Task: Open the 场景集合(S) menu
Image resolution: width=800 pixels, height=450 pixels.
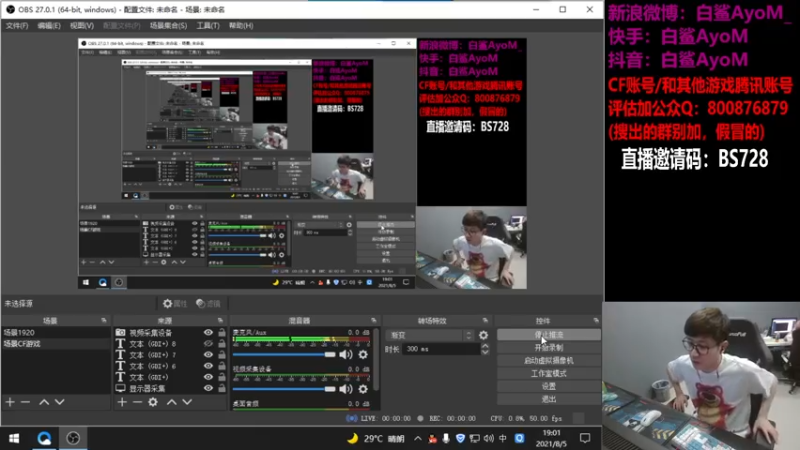Action: point(168,26)
